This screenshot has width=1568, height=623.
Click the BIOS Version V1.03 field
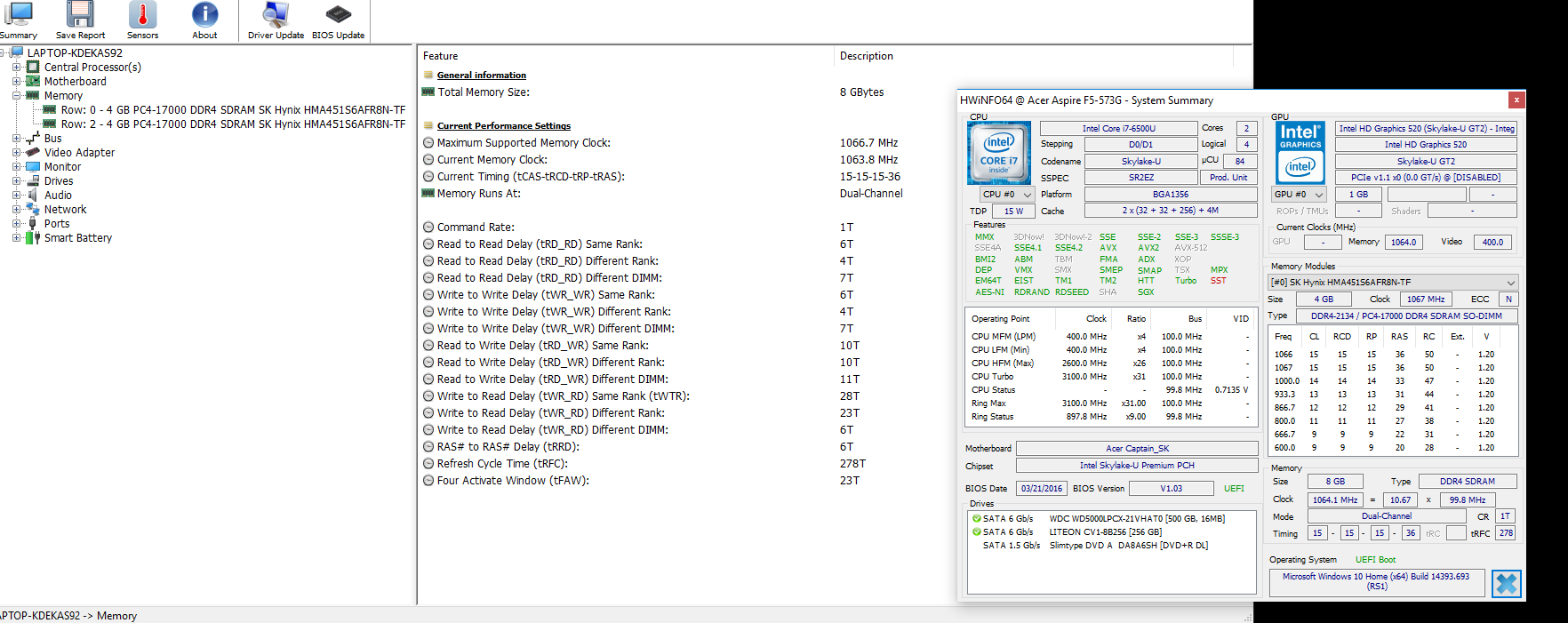click(1171, 489)
